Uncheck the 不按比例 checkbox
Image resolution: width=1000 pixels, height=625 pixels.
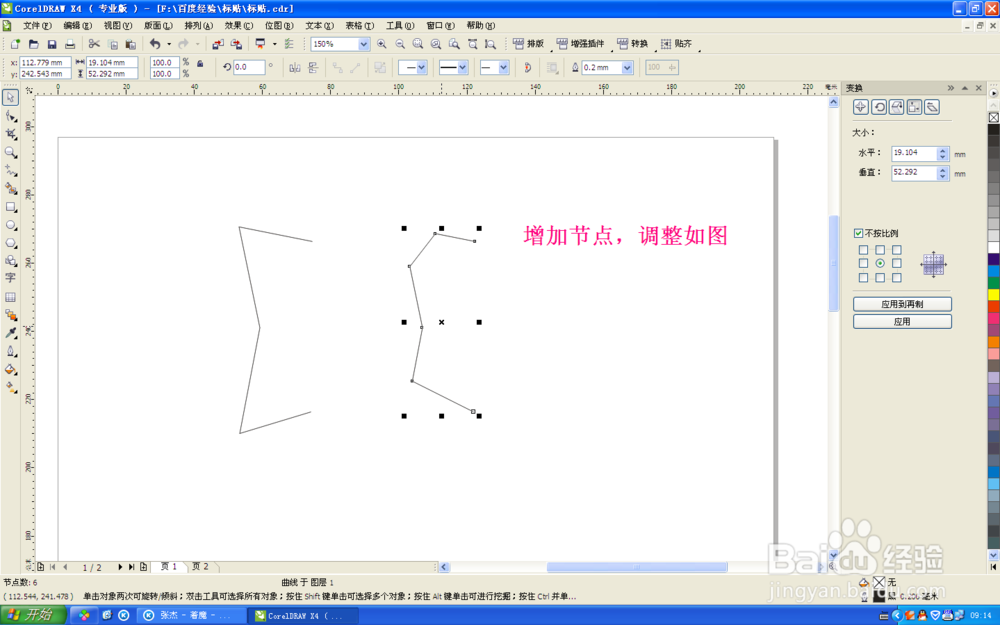click(x=858, y=233)
